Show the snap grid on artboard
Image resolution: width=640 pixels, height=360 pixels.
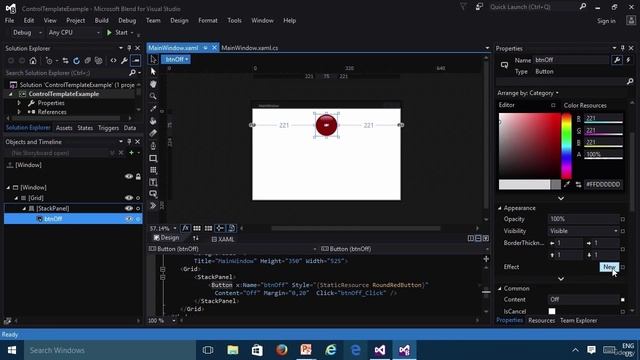coord(197,228)
